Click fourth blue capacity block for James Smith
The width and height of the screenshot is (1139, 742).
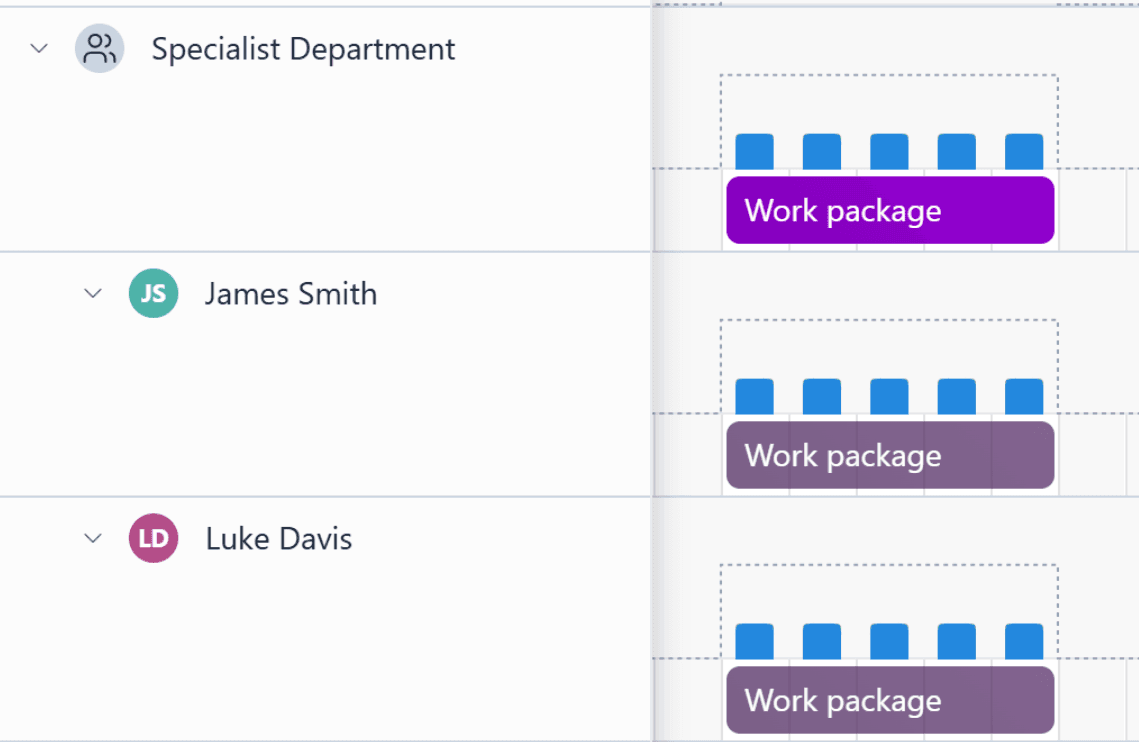click(x=957, y=397)
